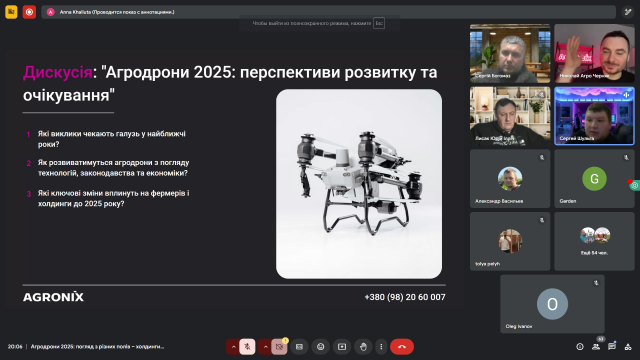Click muted mic icon on Oleg Ivanov tile
The height and width of the screenshot is (360, 640).
pyautogui.click(x=596, y=282)
